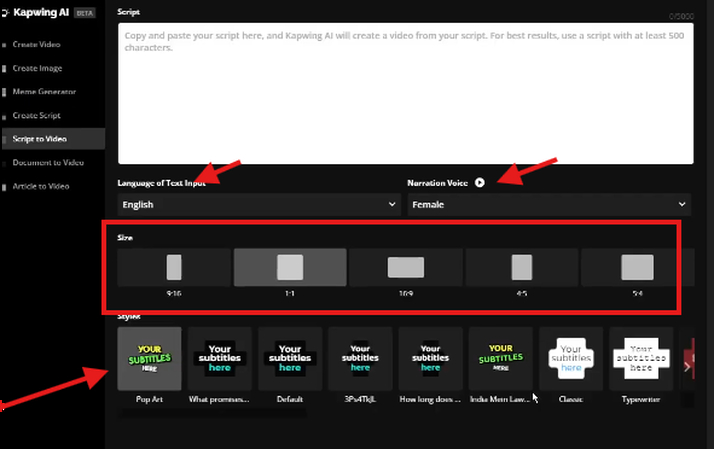Choose the 9:16 size option

tap(174, 267)
